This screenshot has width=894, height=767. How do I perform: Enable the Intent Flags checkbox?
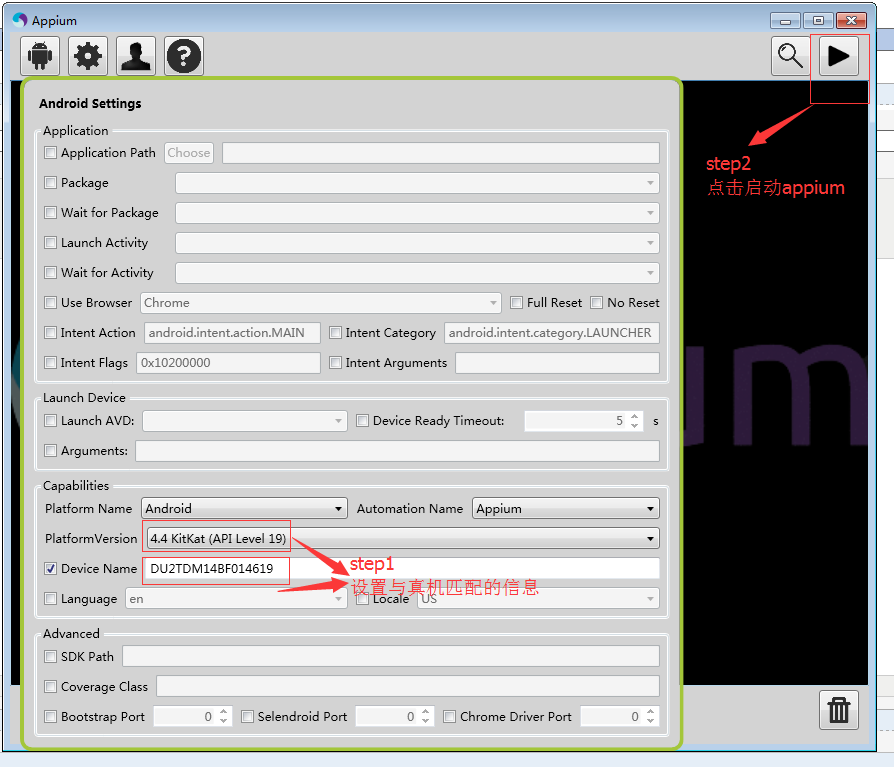pos(51,363)
